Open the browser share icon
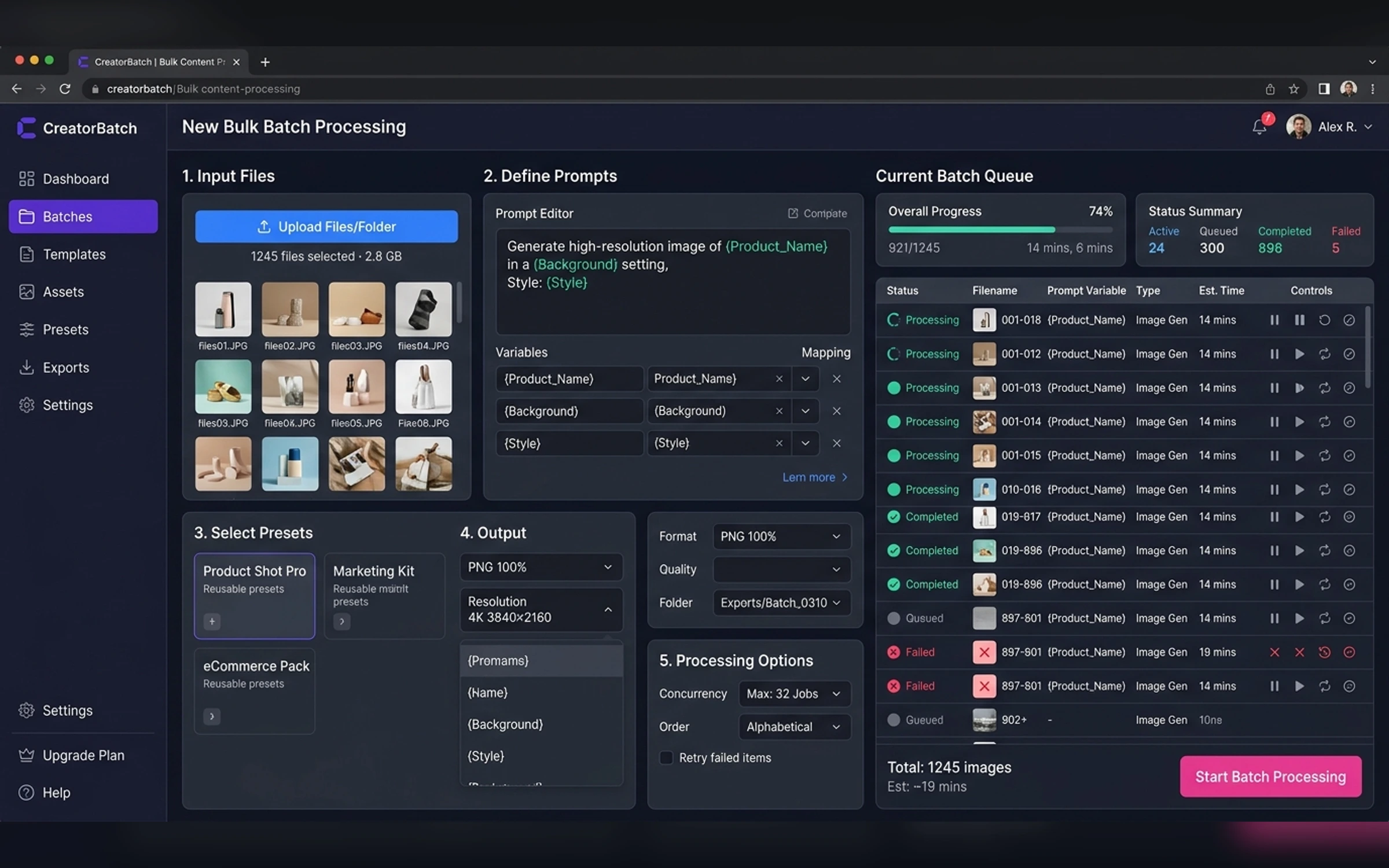This screenshot has width=1389, height=868. (x=1270, y=89)
